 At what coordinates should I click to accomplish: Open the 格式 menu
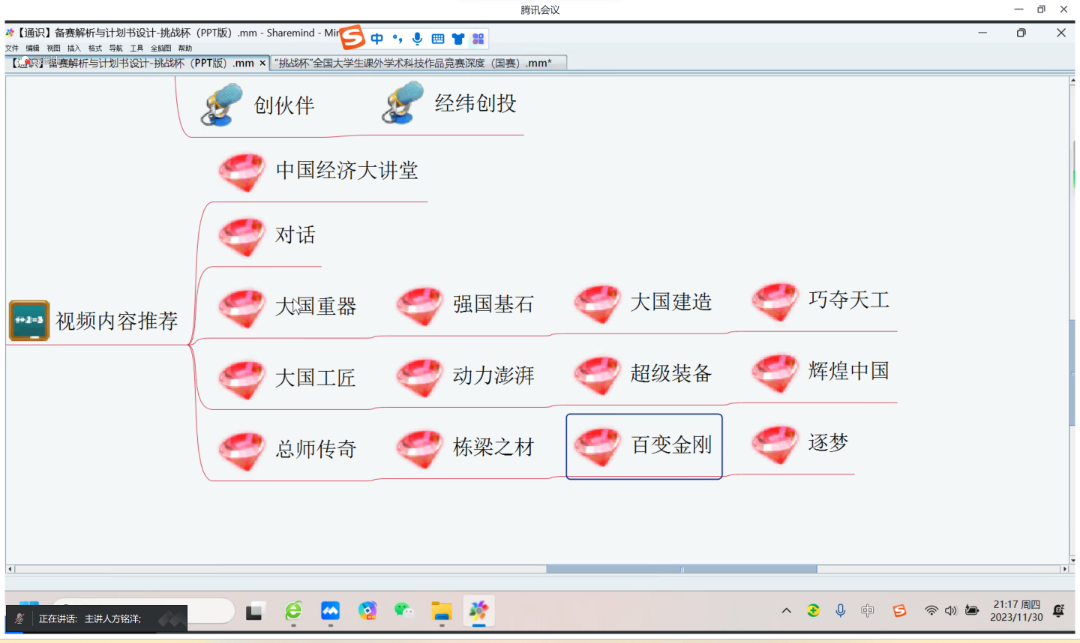click(x=95, y=48)
